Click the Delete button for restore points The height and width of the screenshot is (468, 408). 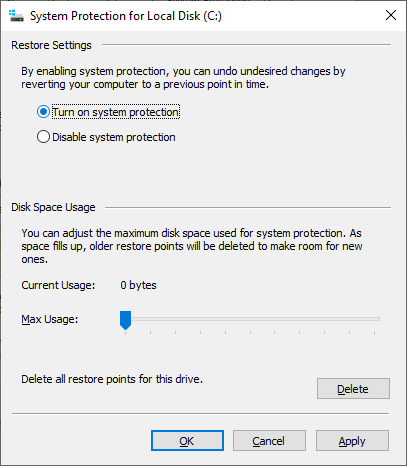click(353, 389)
